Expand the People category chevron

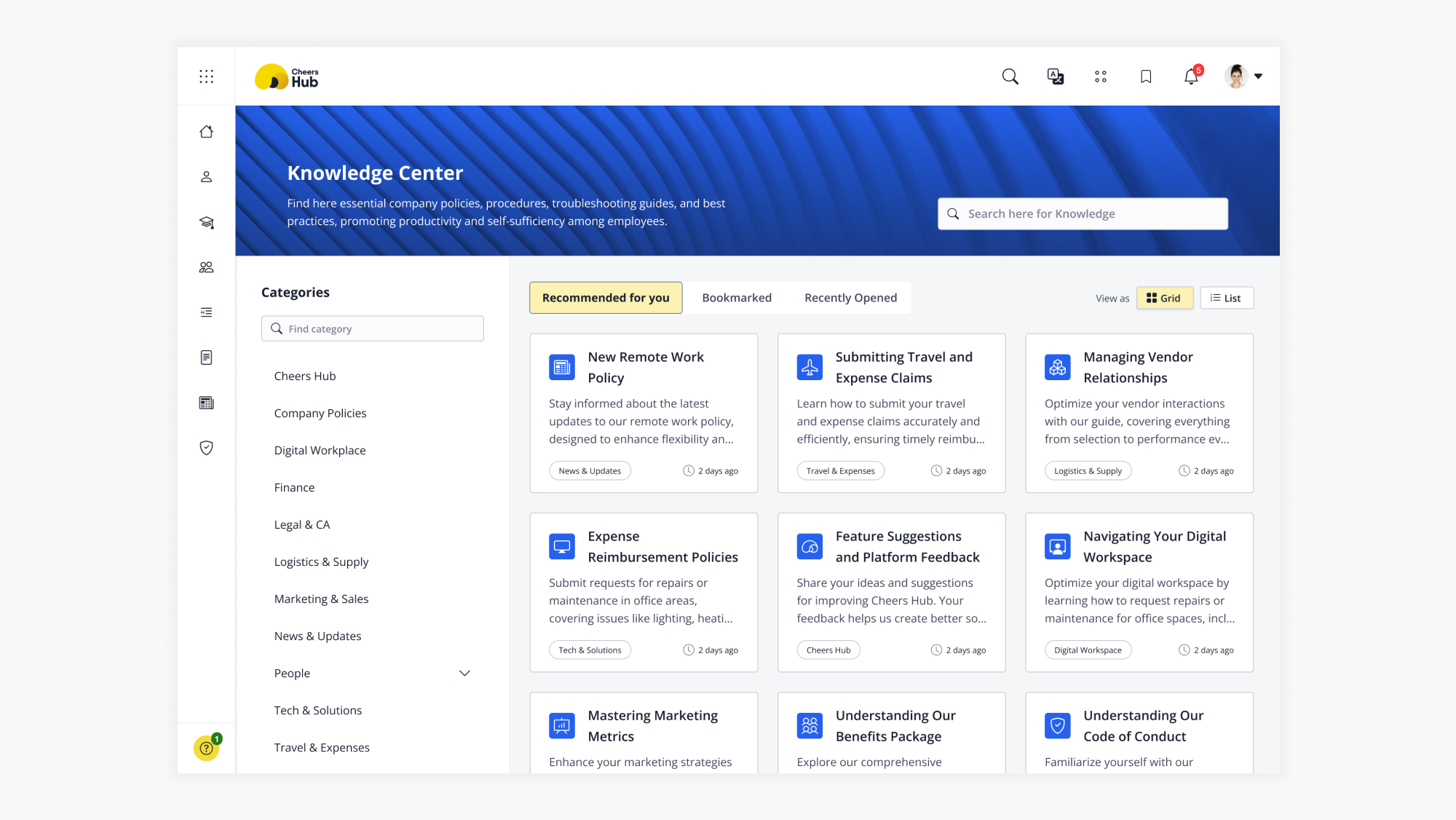click(464, 673)
